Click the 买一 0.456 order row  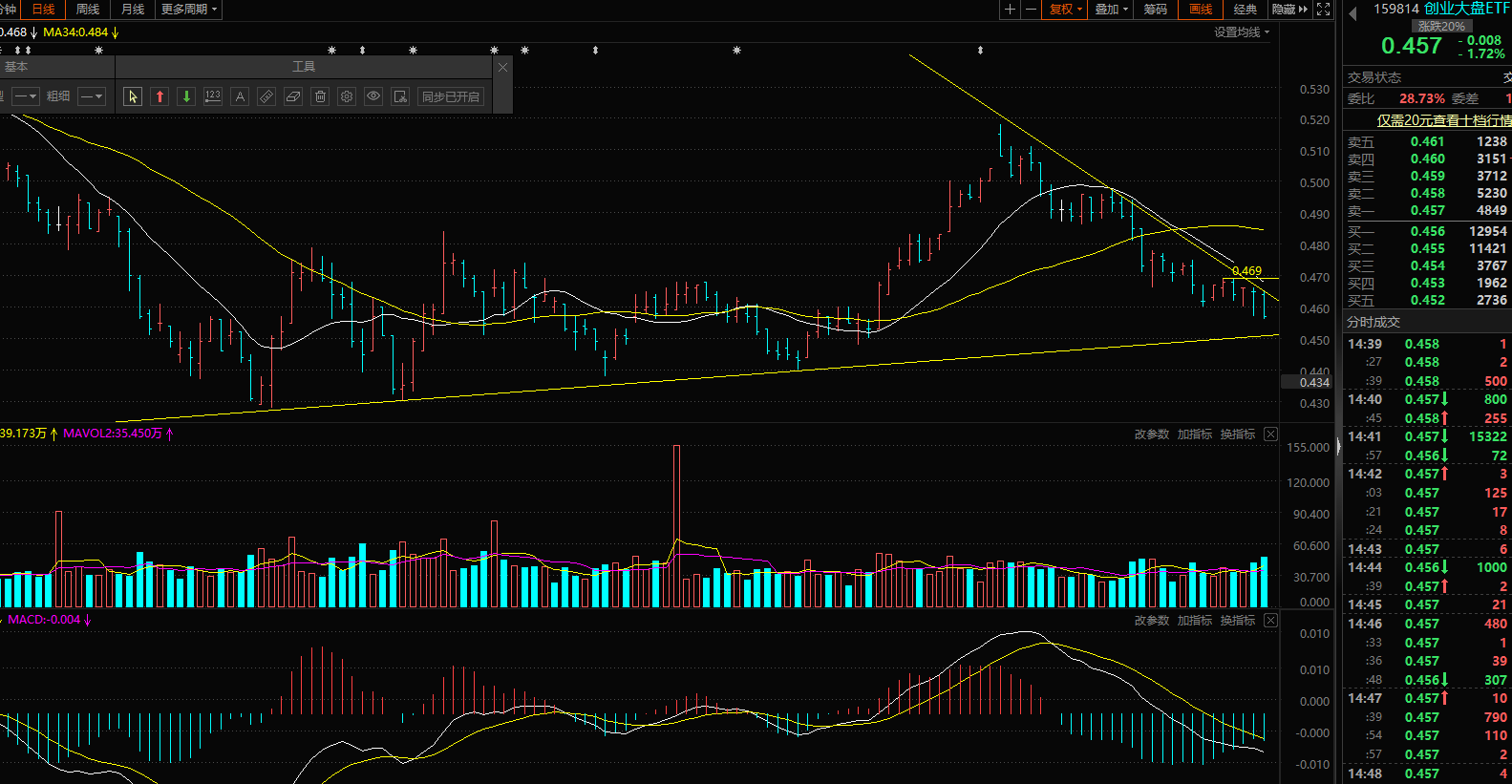coord(1427,231)
